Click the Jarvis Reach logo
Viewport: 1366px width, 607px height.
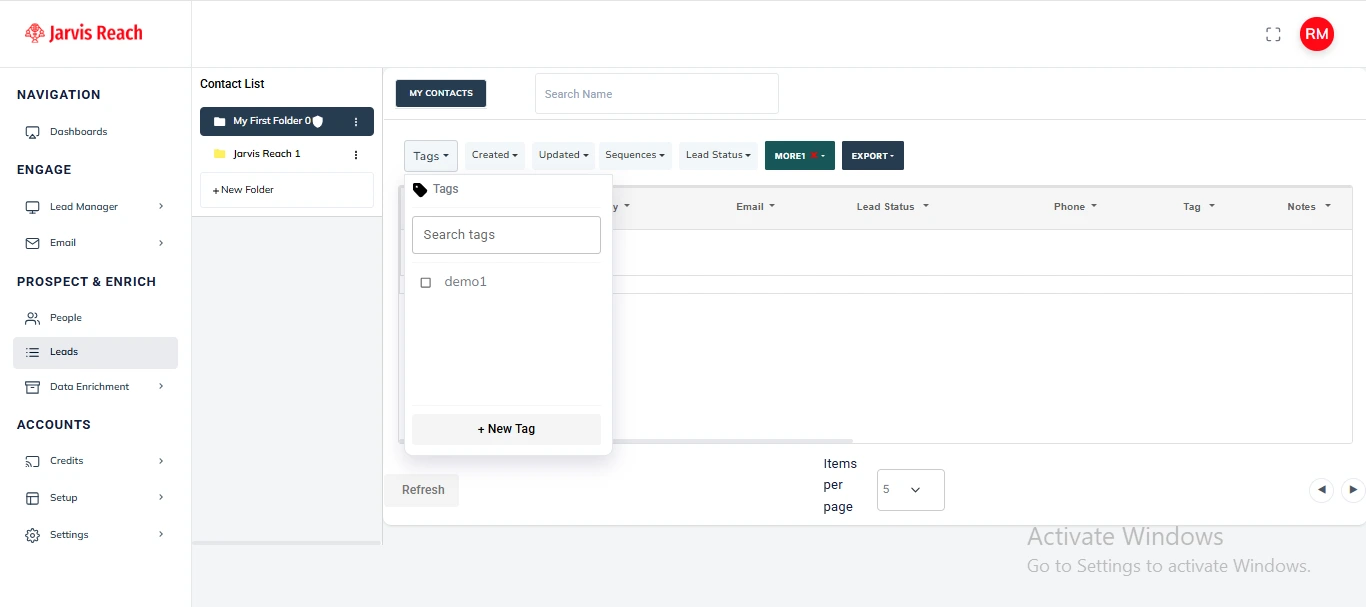click(84, 33)
